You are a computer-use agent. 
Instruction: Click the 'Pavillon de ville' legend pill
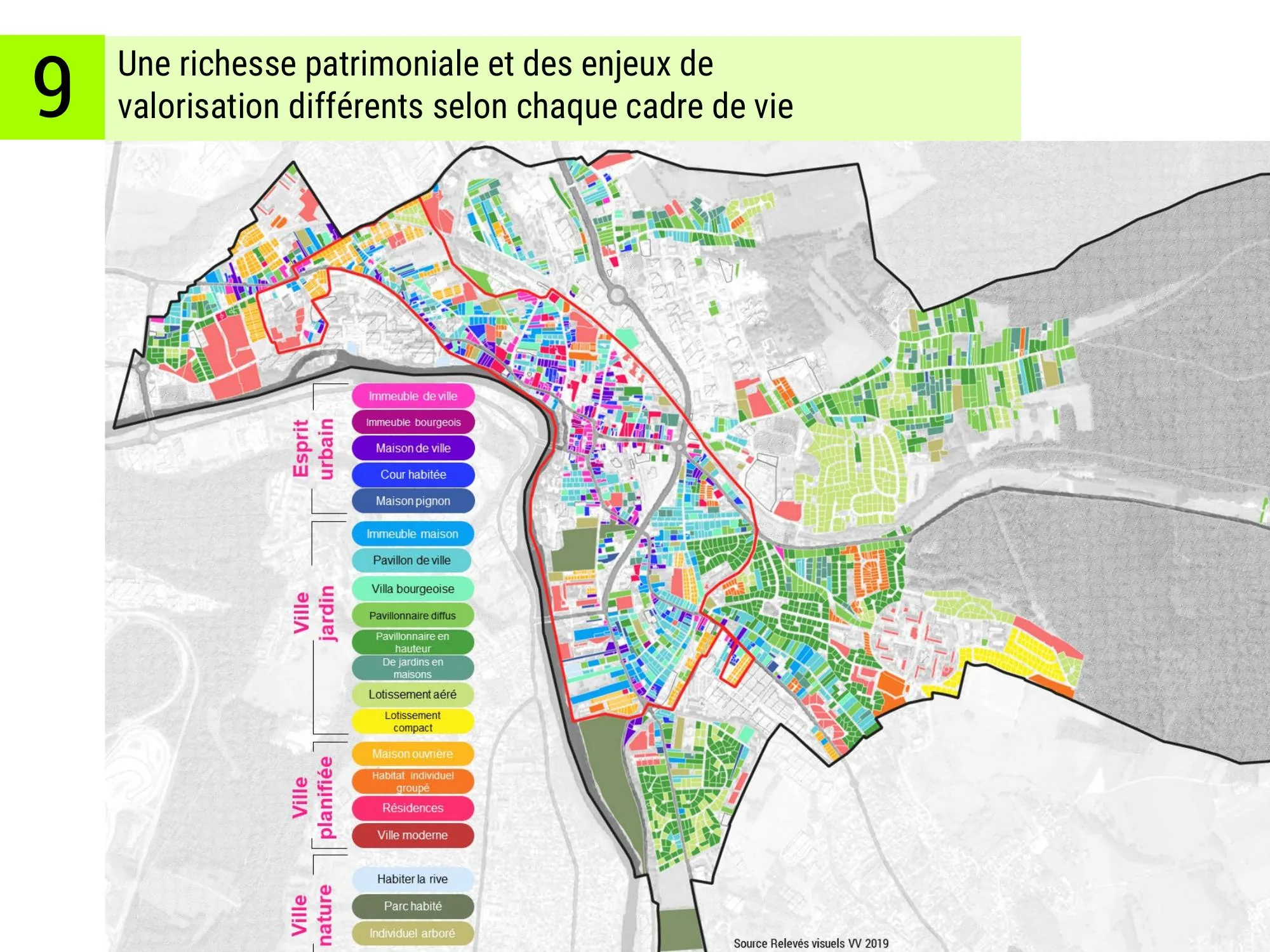(x=413, y=560)
